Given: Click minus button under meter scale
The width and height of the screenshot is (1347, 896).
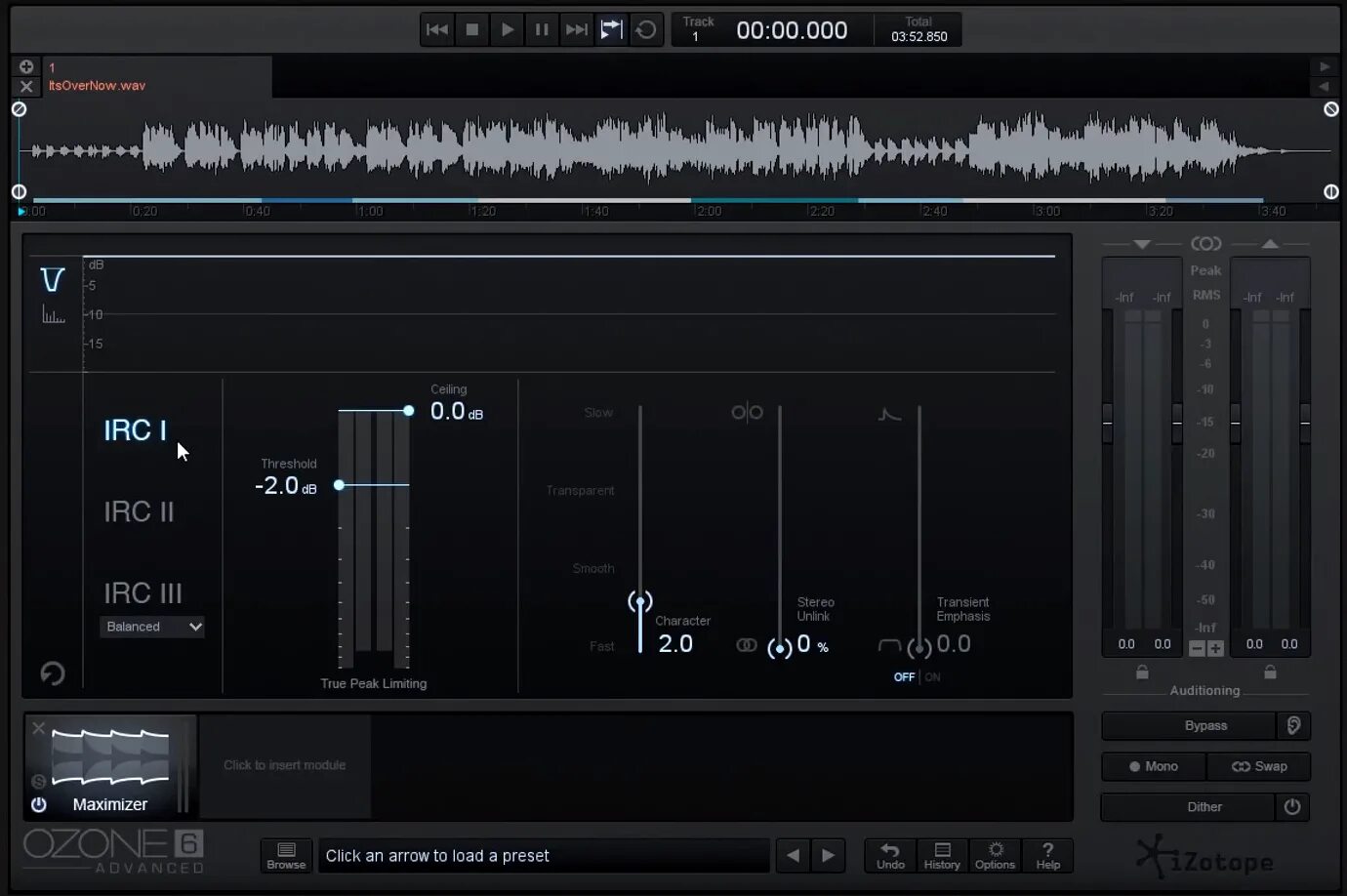Looking at the screenshot, I should (1198, 649).
